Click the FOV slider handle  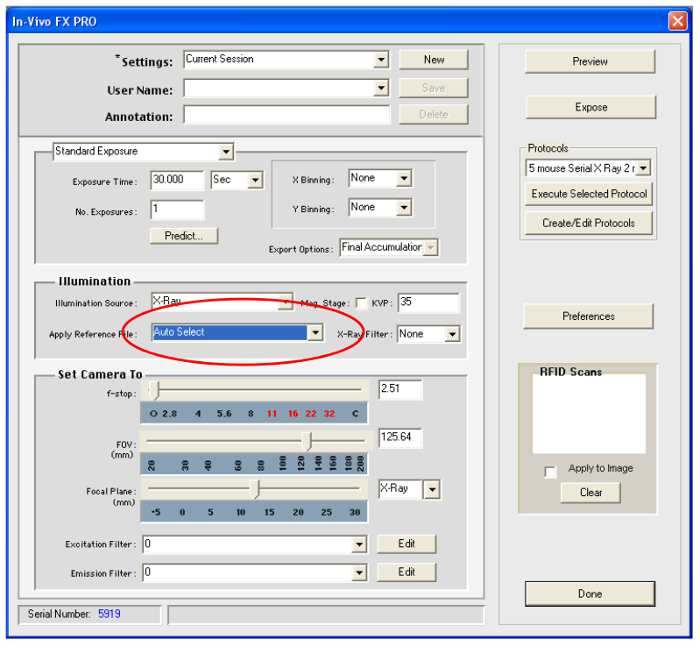(x=306, y=441)
